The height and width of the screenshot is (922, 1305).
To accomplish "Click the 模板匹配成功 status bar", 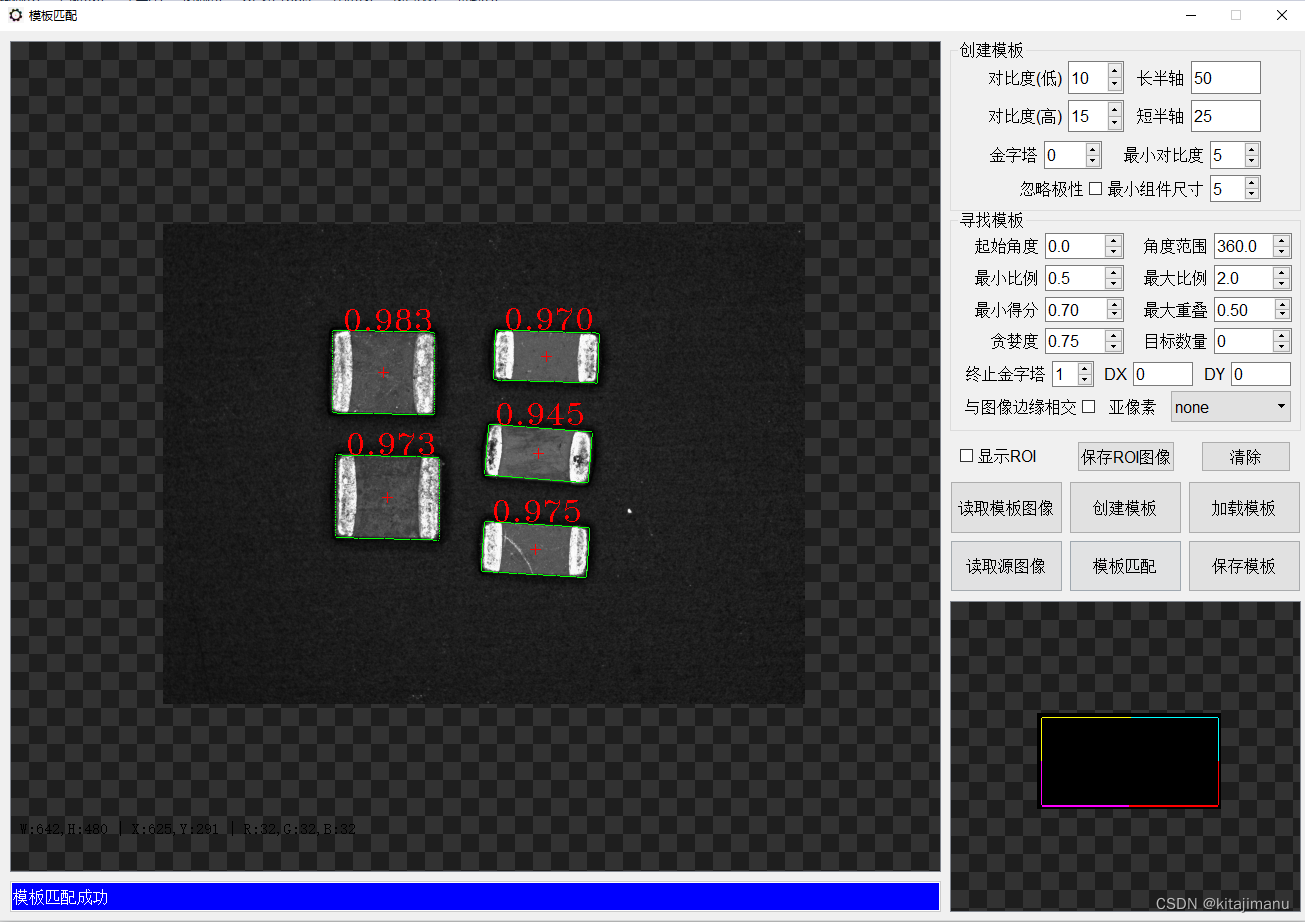I will click(475, 897).
